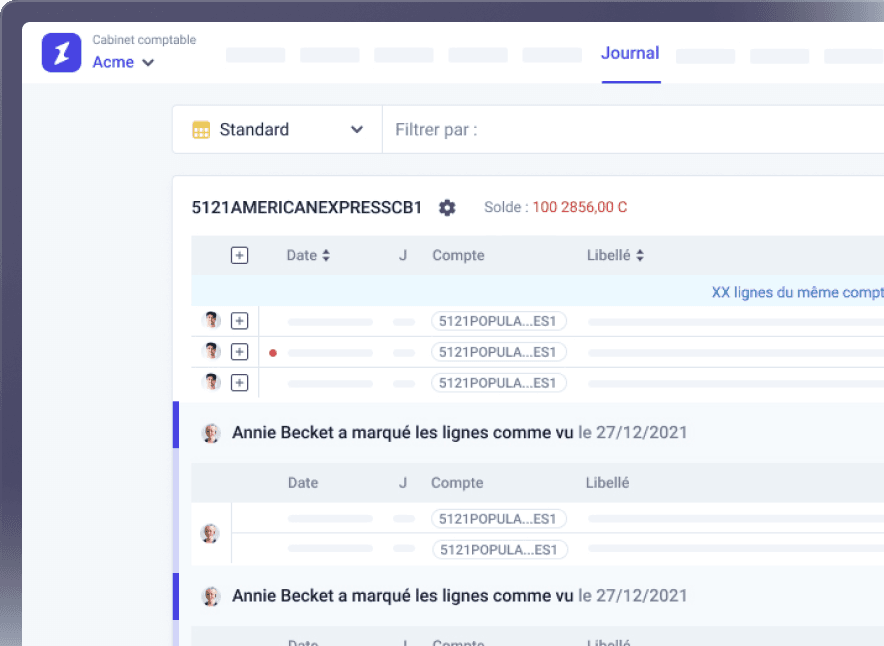Click the plus icon in the table header
Screen dimensions: 884x646
click(x=239, y=255)
